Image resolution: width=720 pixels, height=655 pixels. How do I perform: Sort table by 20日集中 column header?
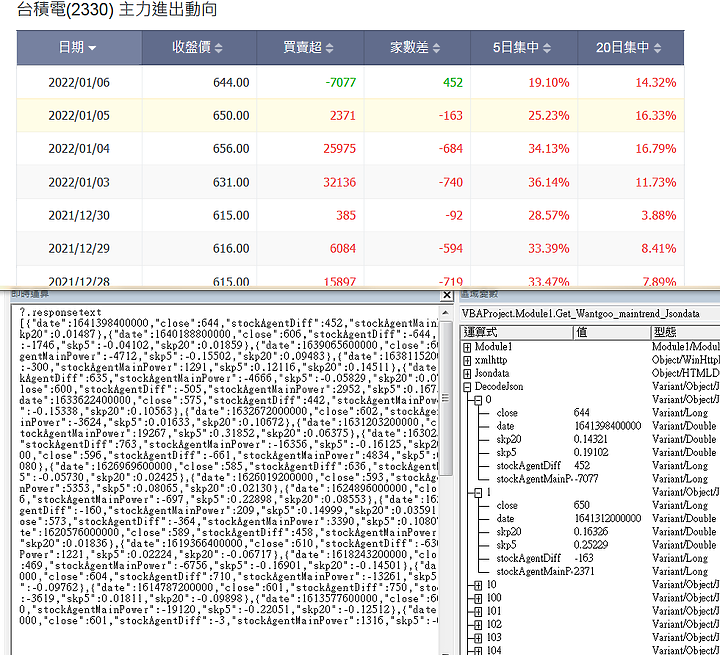[630, 47]
